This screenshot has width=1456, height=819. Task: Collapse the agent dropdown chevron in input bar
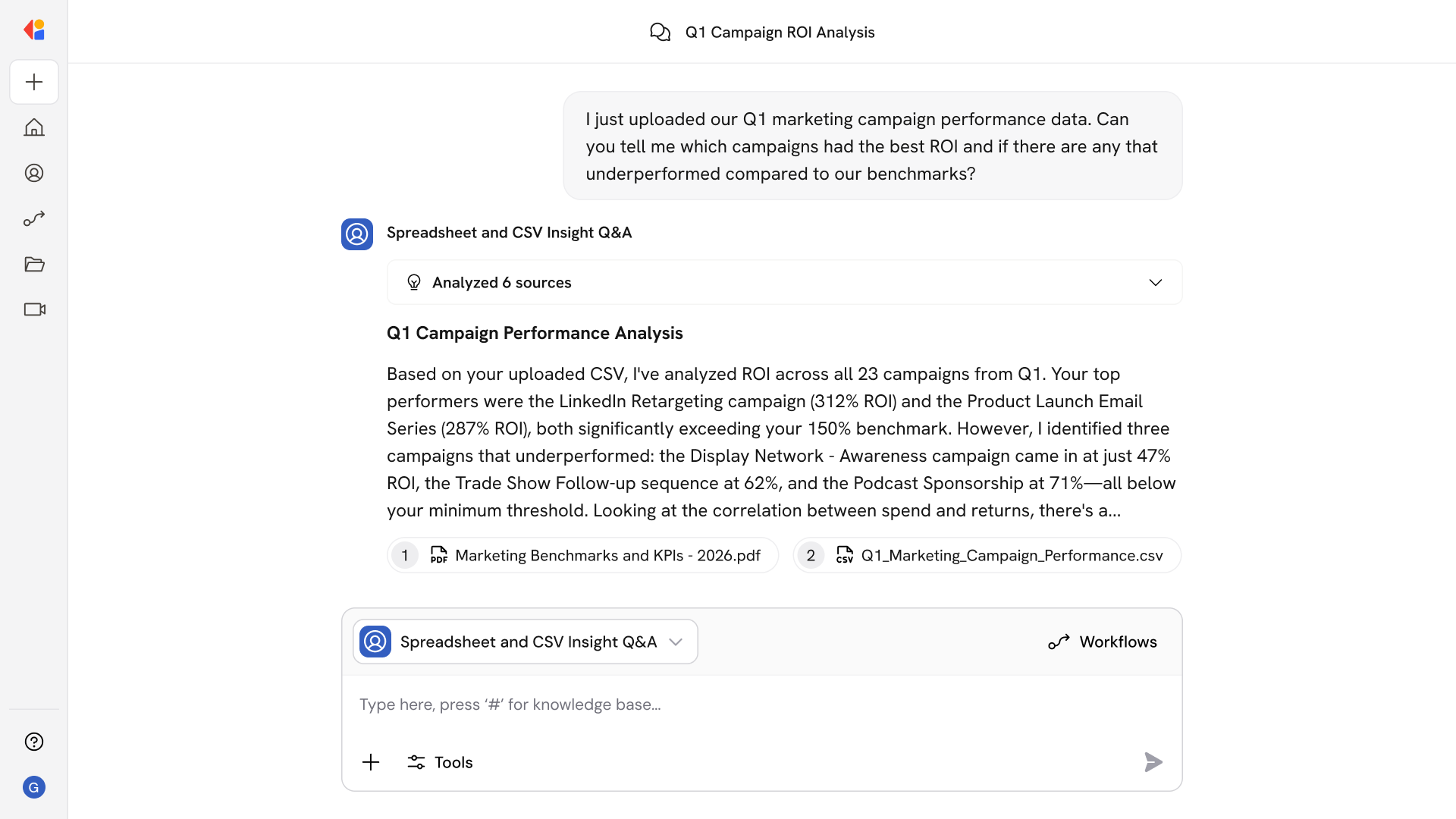point(676,641)
